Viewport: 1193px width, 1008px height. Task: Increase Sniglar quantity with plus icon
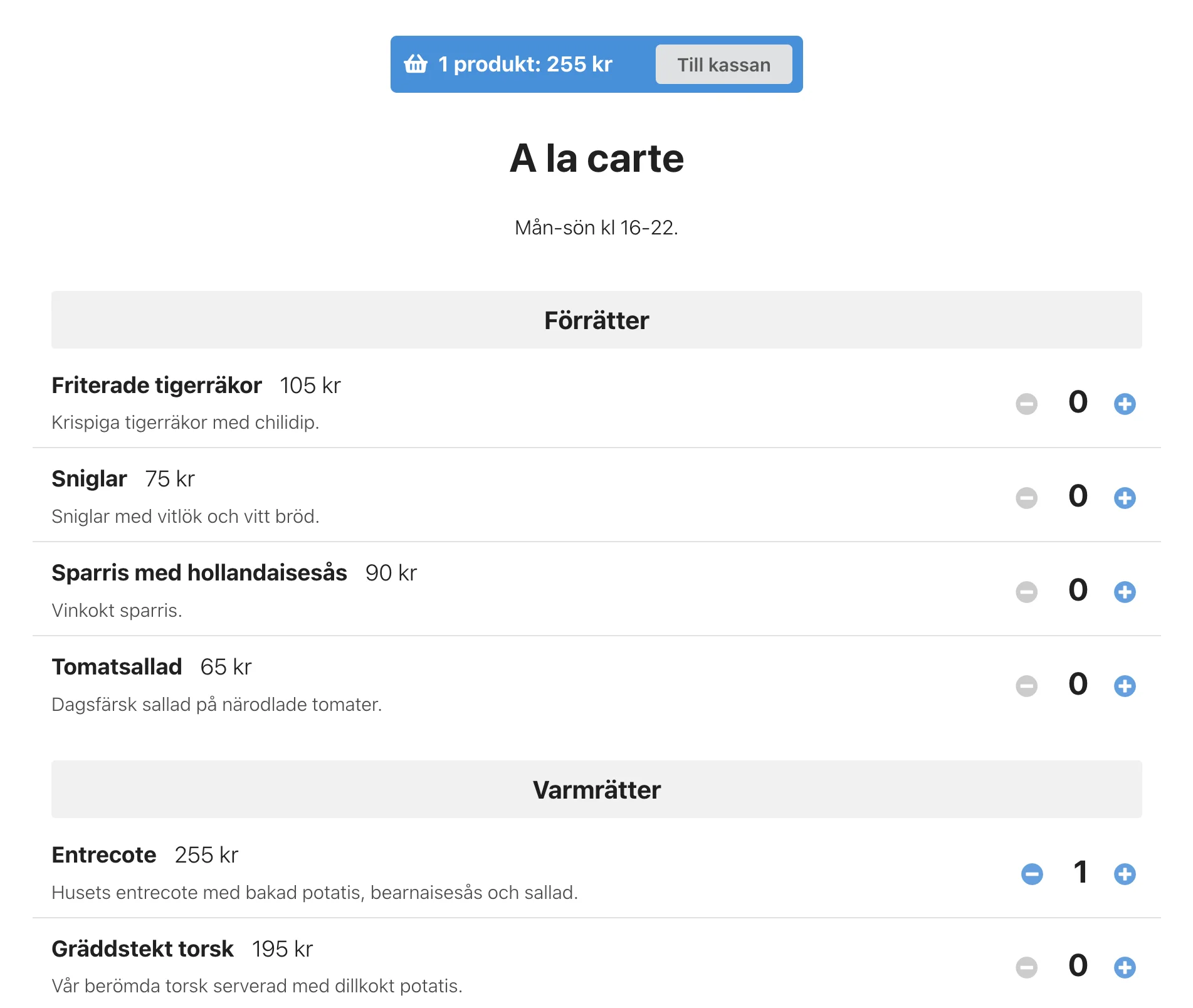tap(1125, 498)
